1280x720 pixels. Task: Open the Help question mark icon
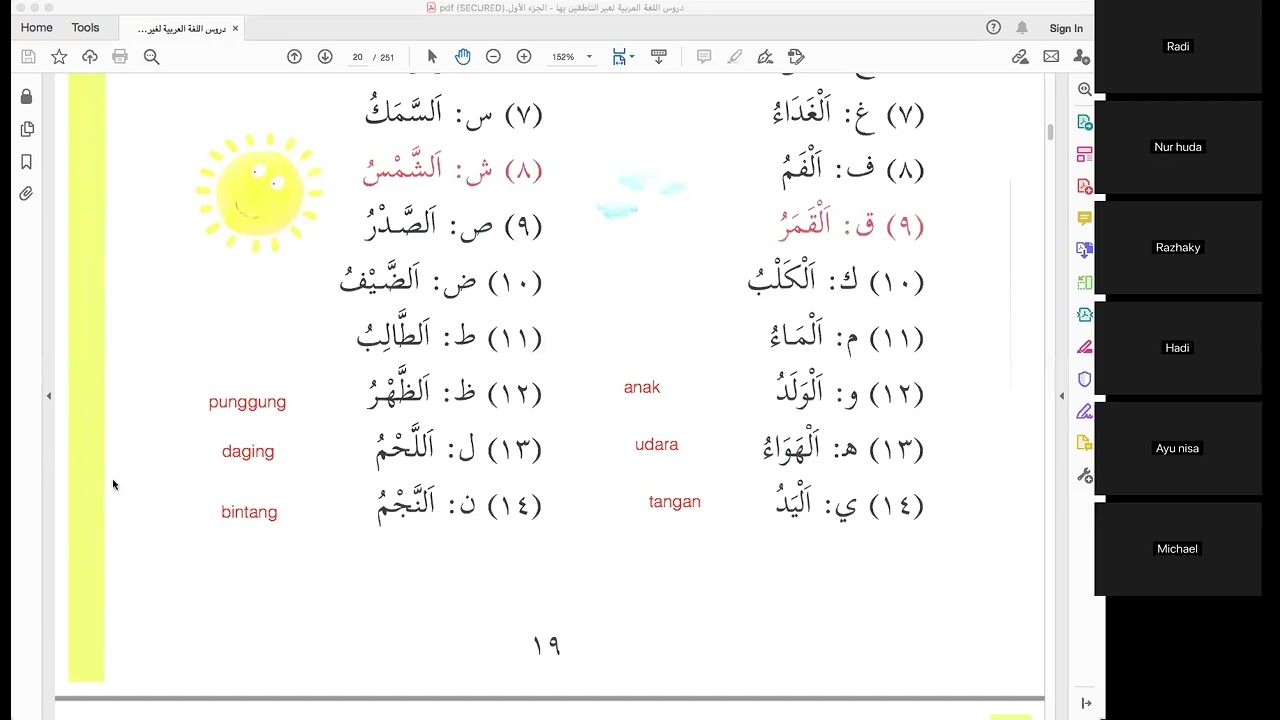click(x=993, y=28)
